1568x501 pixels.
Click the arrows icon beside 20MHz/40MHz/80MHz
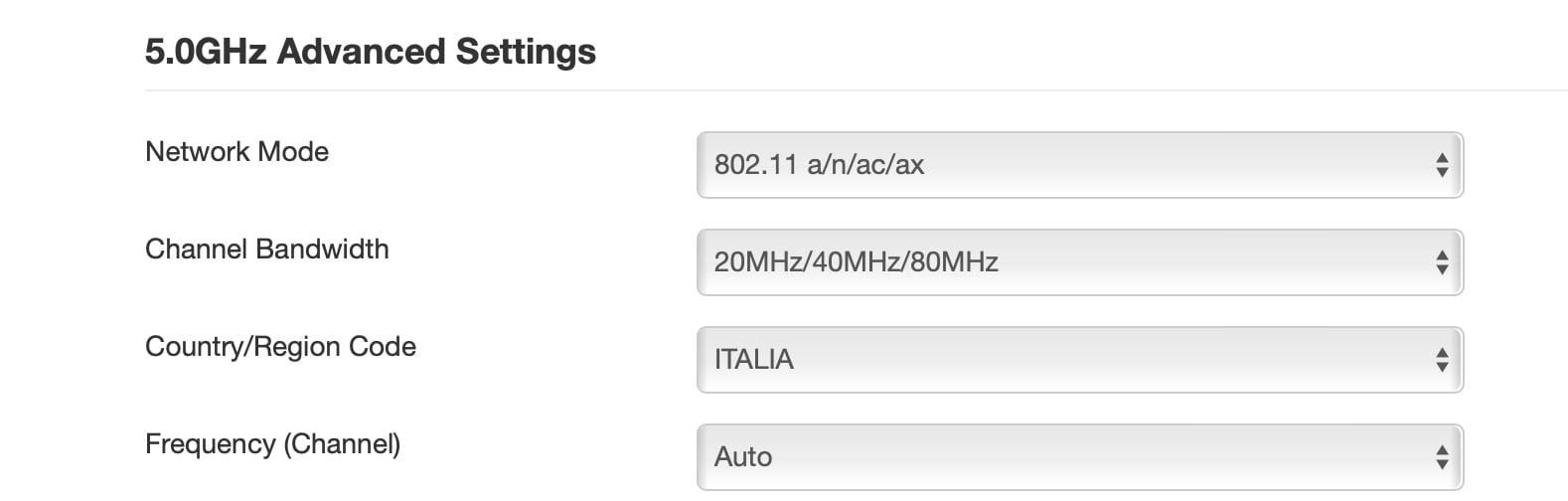click(1441, 262)
